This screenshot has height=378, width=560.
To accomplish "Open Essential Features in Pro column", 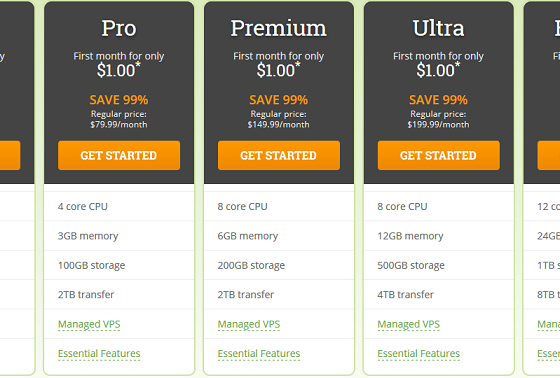I will [99, 353].
